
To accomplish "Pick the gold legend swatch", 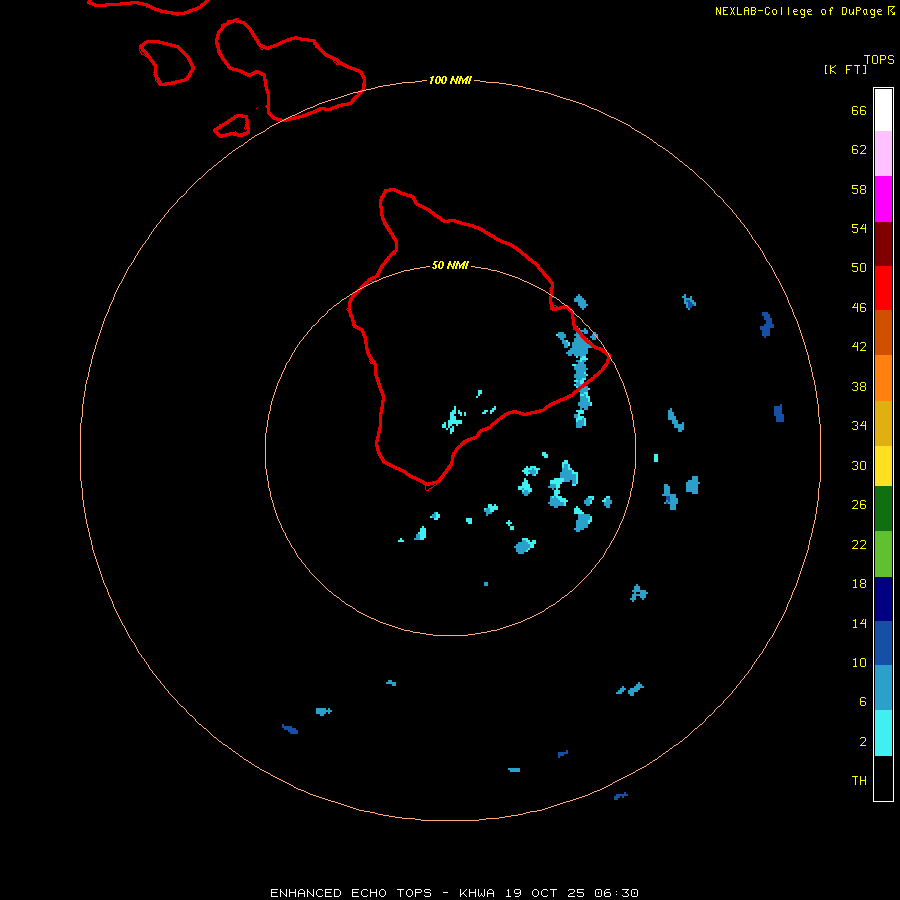I will point(883,422).
